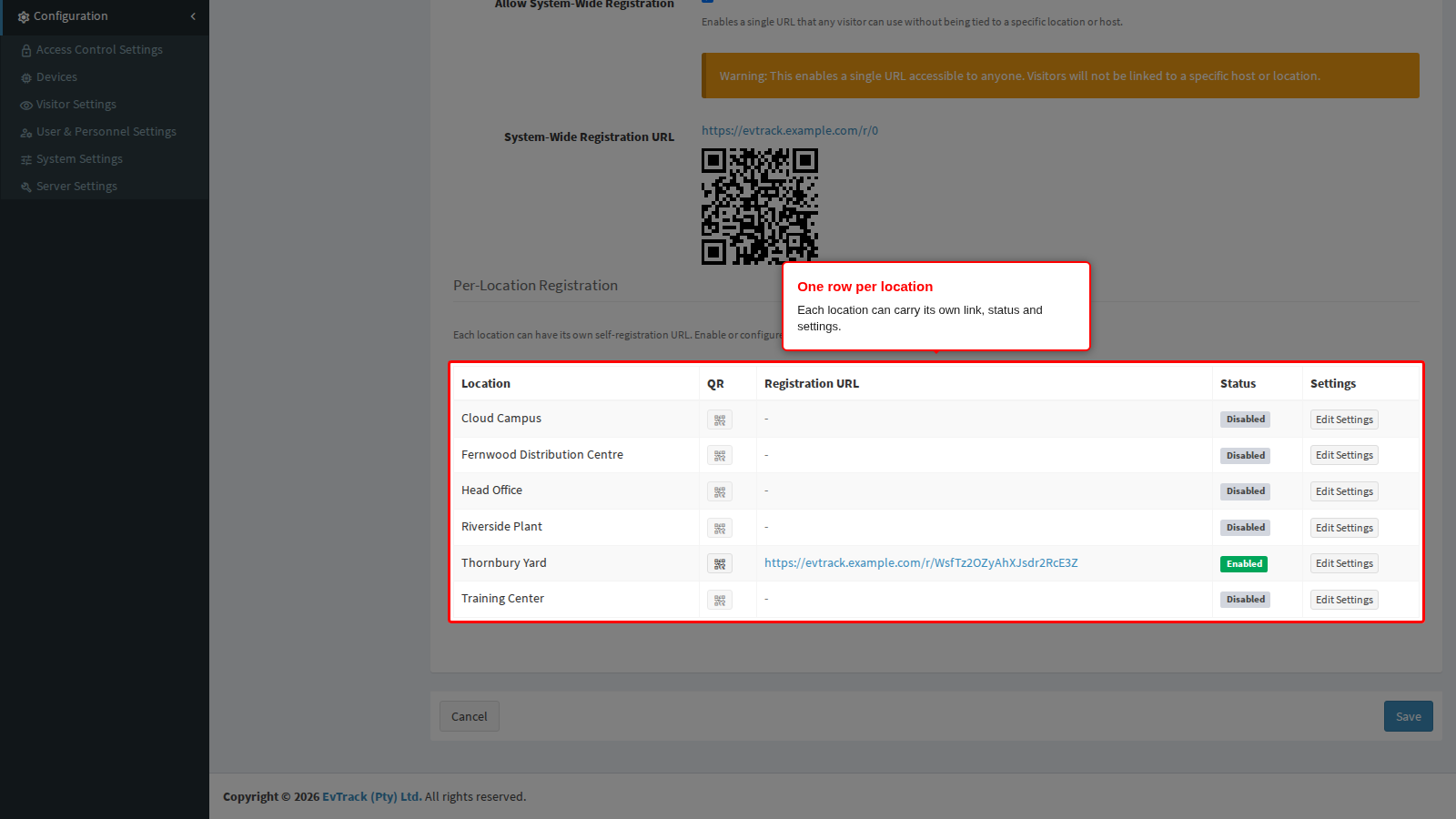
Task: Go to Visitor Settings
Action: click(105, 105)
